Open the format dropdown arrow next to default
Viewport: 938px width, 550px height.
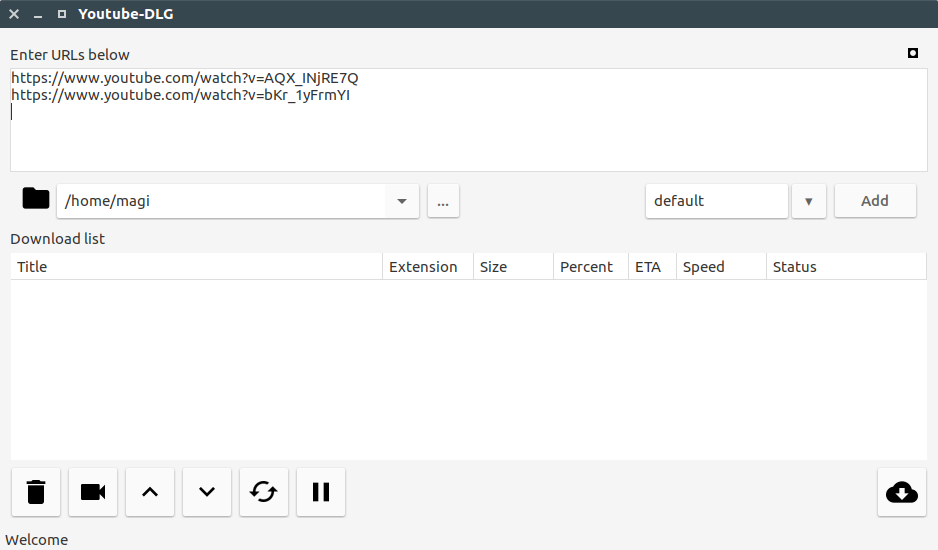click(x=809, y=201)
